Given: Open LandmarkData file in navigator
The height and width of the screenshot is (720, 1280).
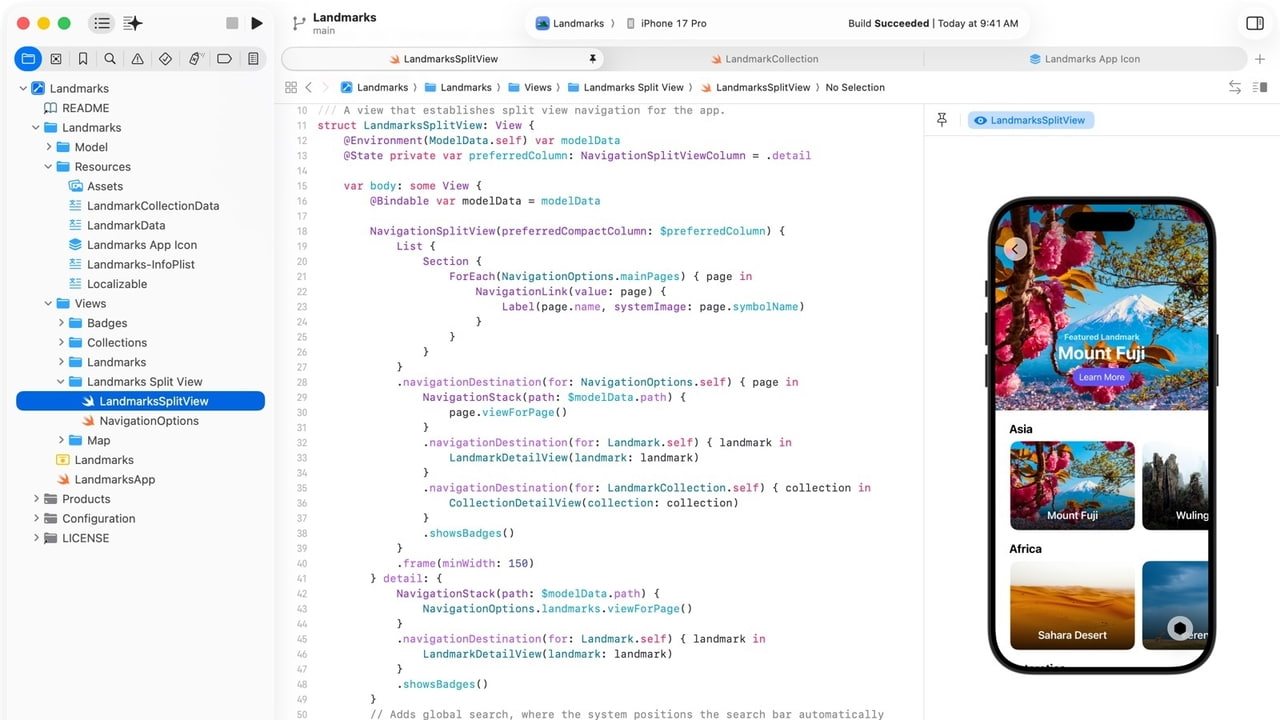Looking at the screenshot, I should pyautogui.click(x=116, y=225).
